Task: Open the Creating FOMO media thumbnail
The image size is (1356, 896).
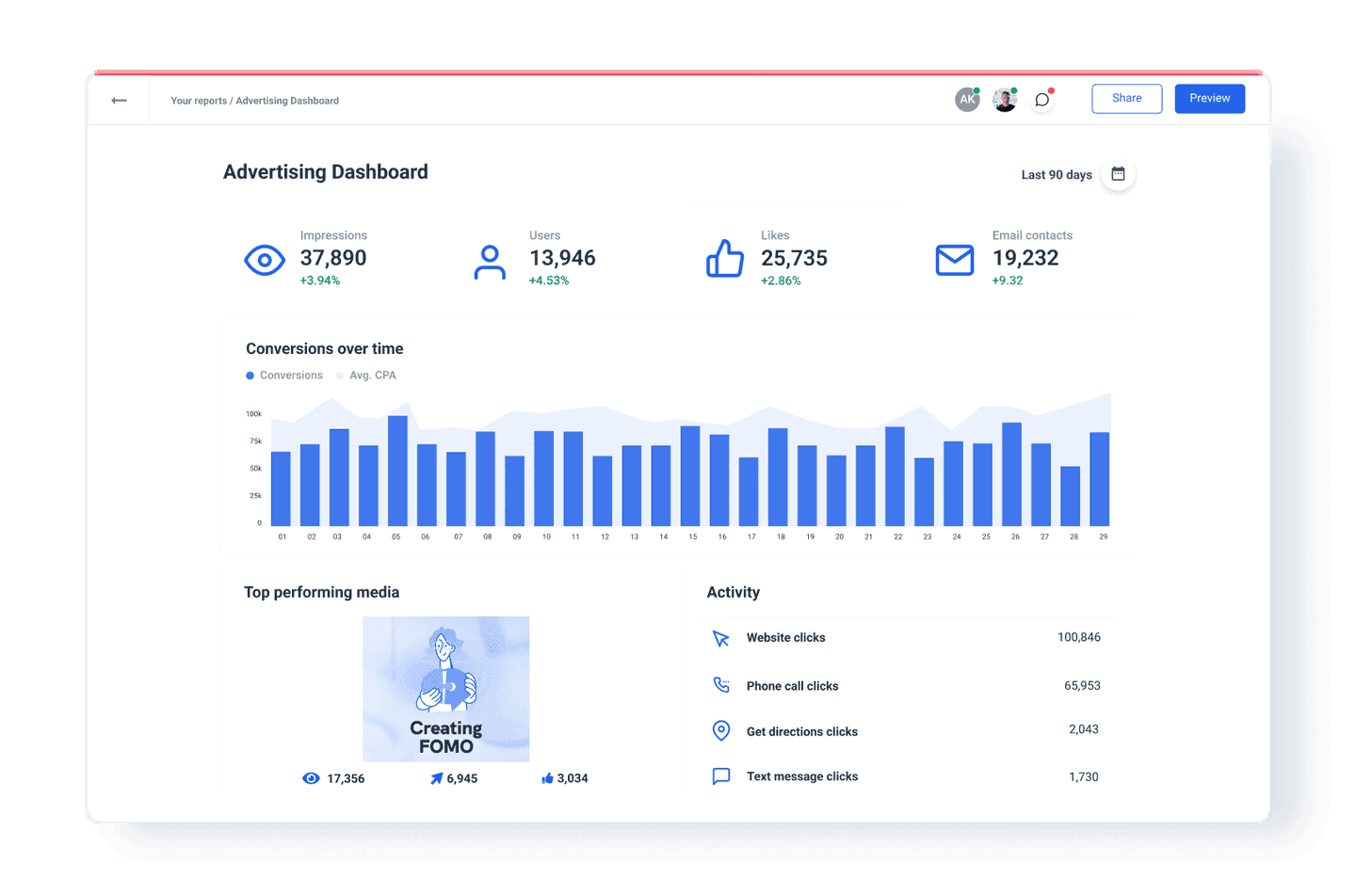Action: tap(445, 688)
